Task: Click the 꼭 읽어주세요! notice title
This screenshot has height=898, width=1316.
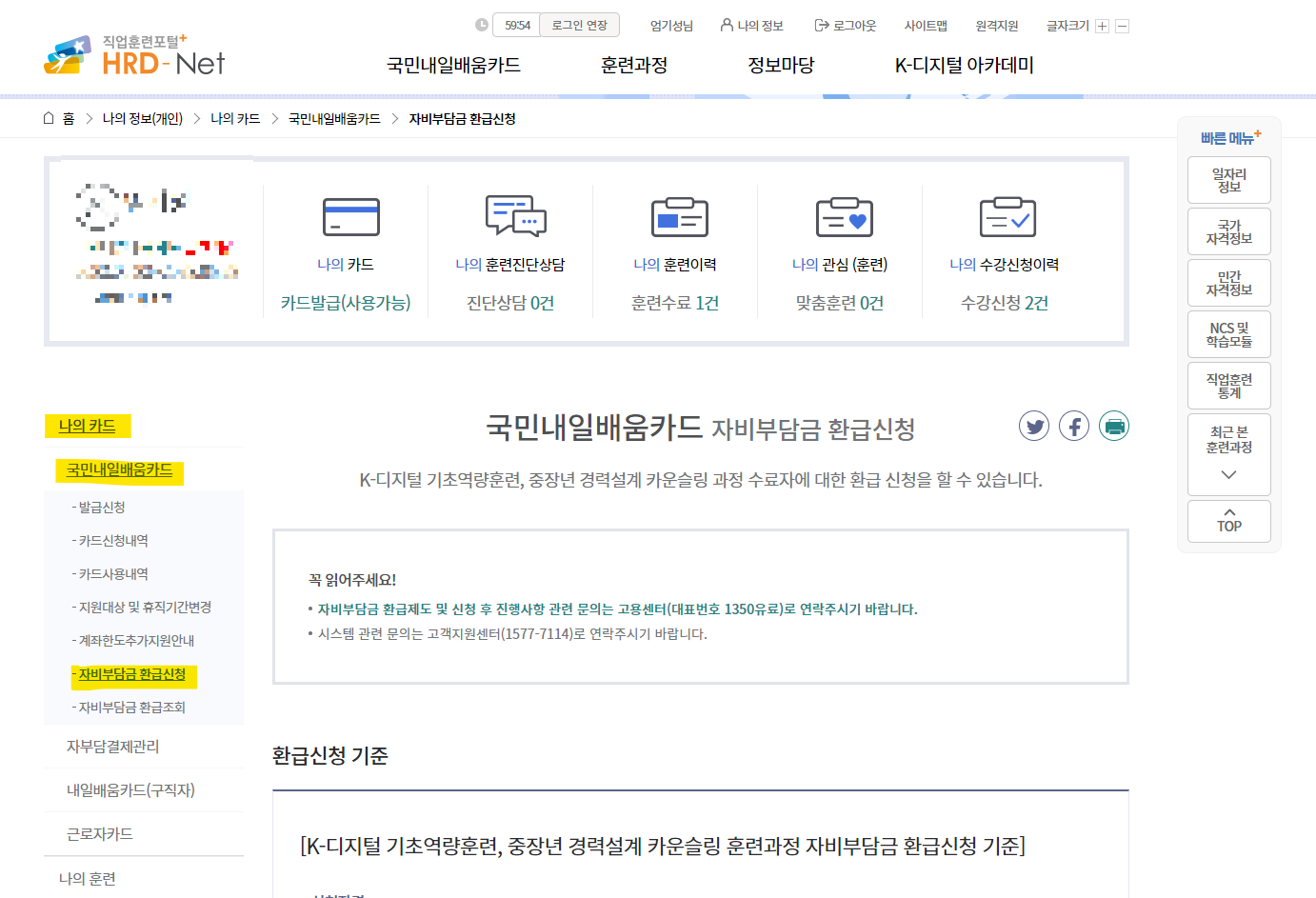Action: (x=352, y=580)
